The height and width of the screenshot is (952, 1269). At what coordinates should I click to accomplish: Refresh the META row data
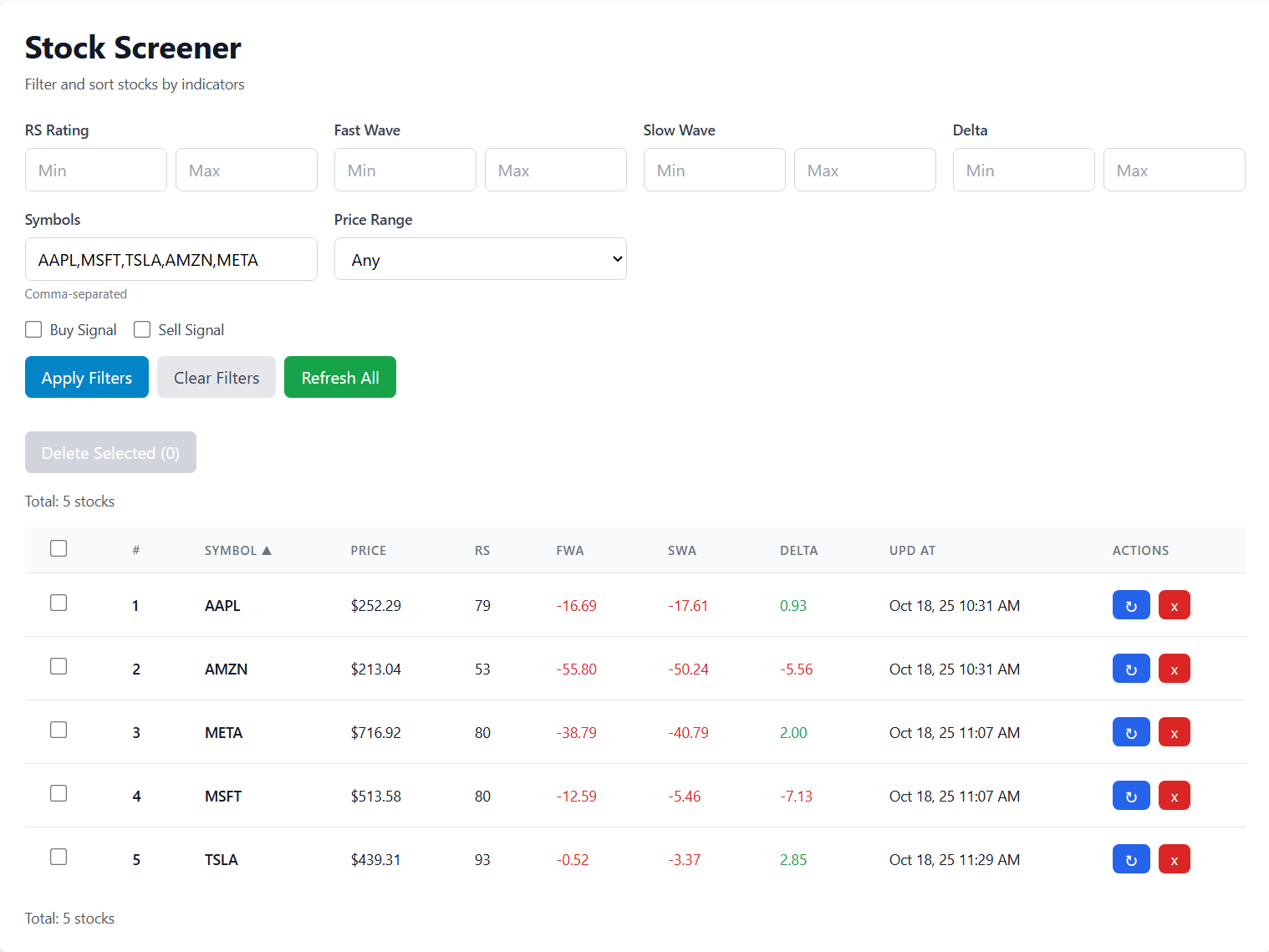point(1131,732)
